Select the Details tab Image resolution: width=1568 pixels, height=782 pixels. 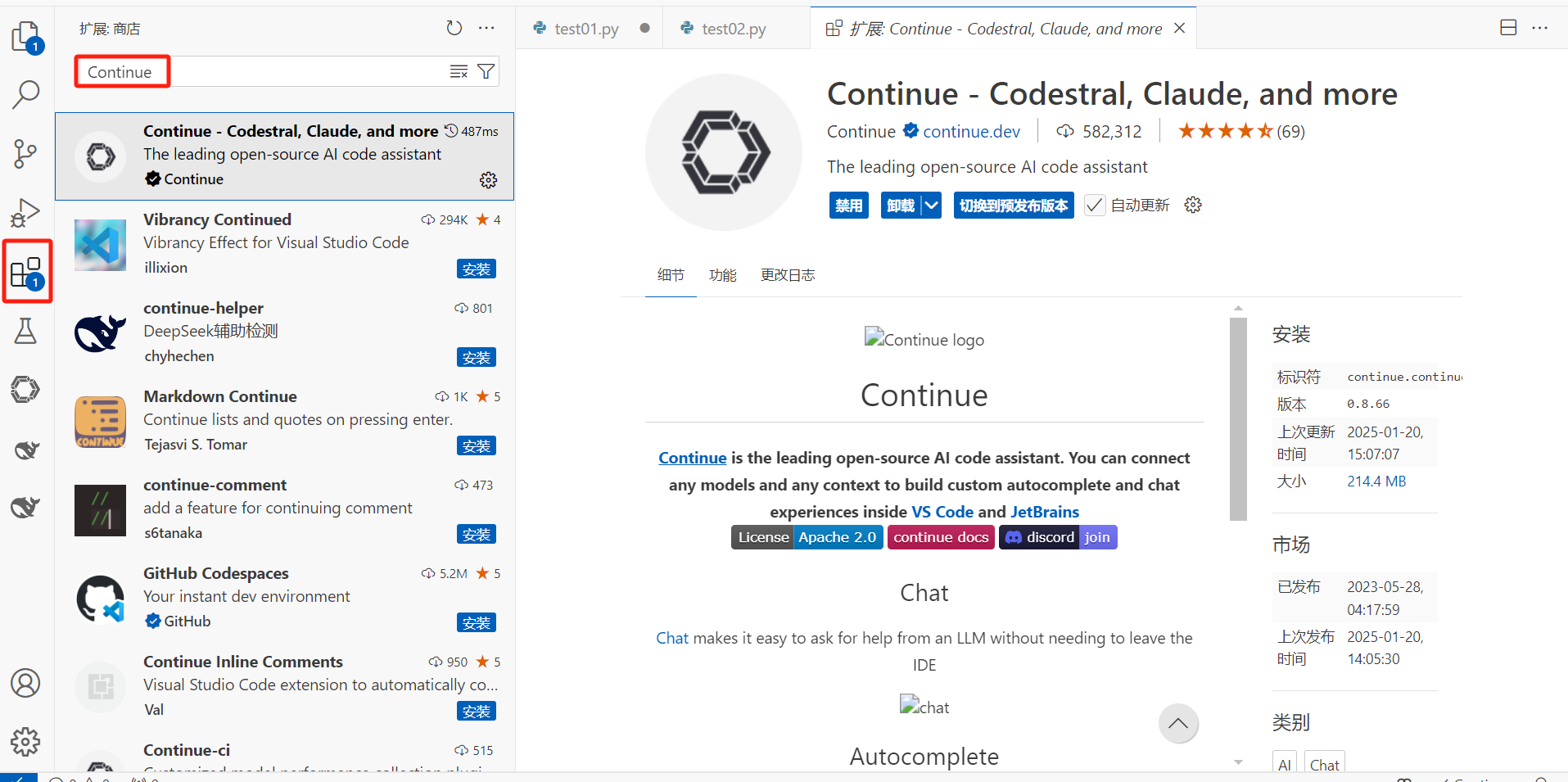[671, 275]
